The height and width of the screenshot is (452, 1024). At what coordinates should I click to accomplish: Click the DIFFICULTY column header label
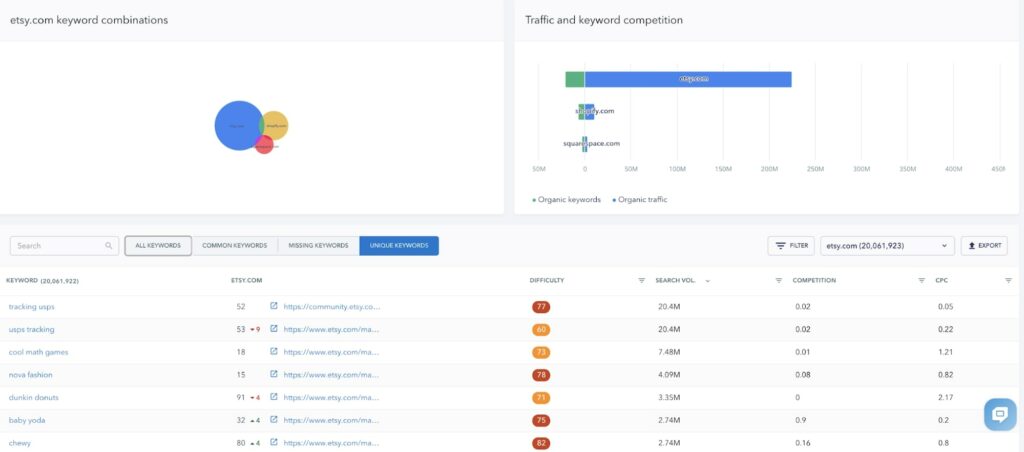[x=547, y=281]
